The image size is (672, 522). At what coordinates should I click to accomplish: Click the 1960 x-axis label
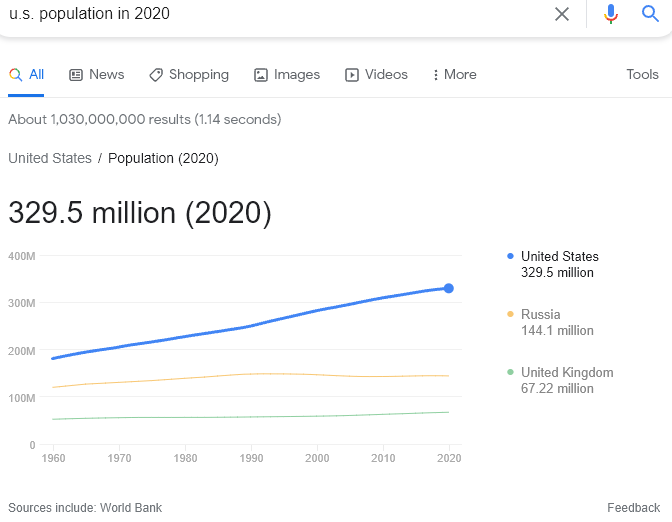point(53,458)
